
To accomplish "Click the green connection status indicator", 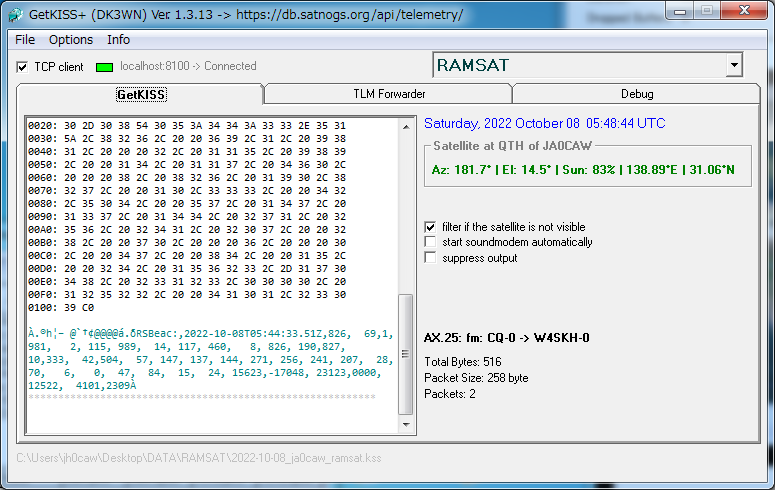I will pos(104,67).
